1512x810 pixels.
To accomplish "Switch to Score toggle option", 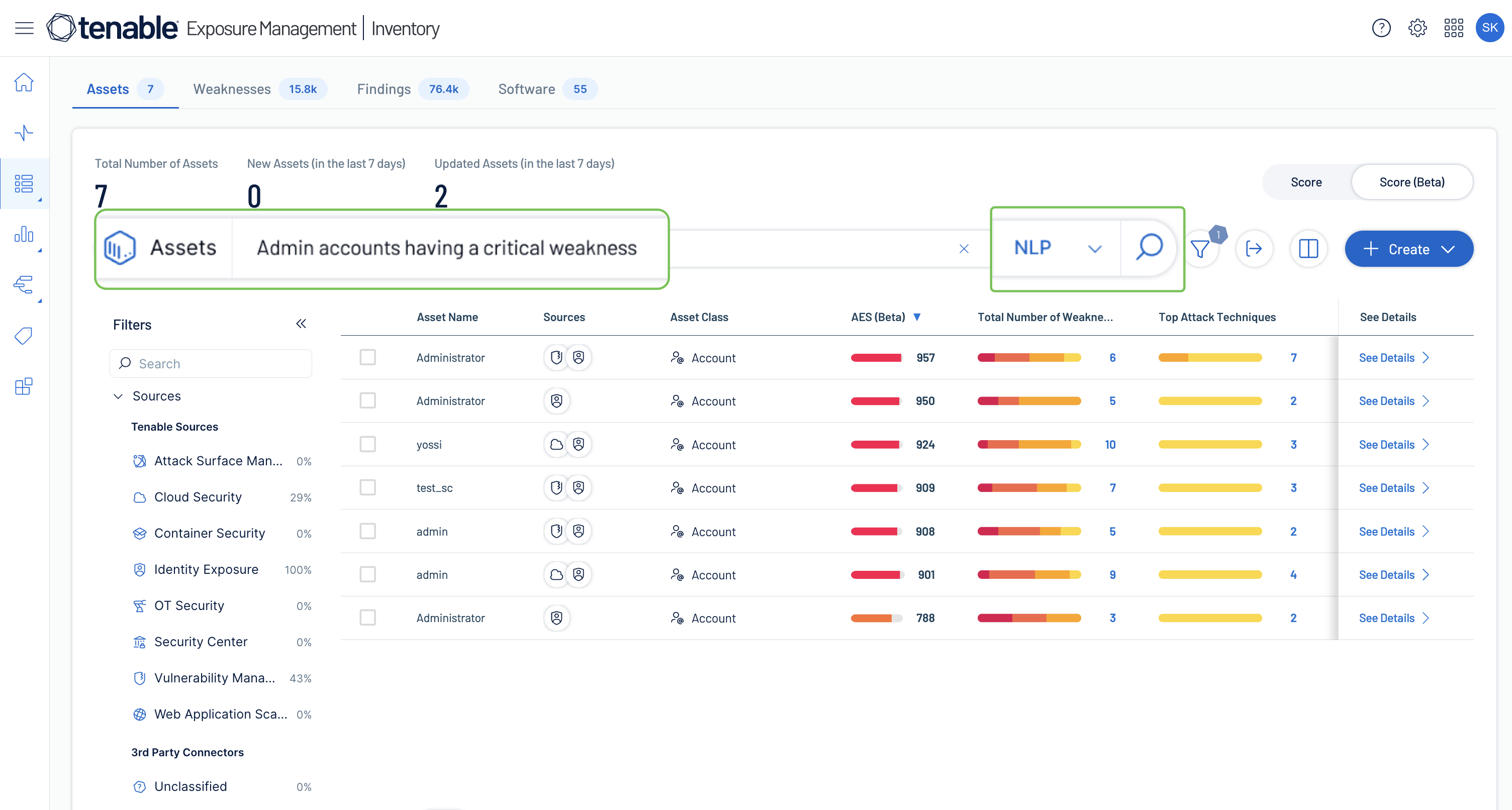I will (1305, 182).
